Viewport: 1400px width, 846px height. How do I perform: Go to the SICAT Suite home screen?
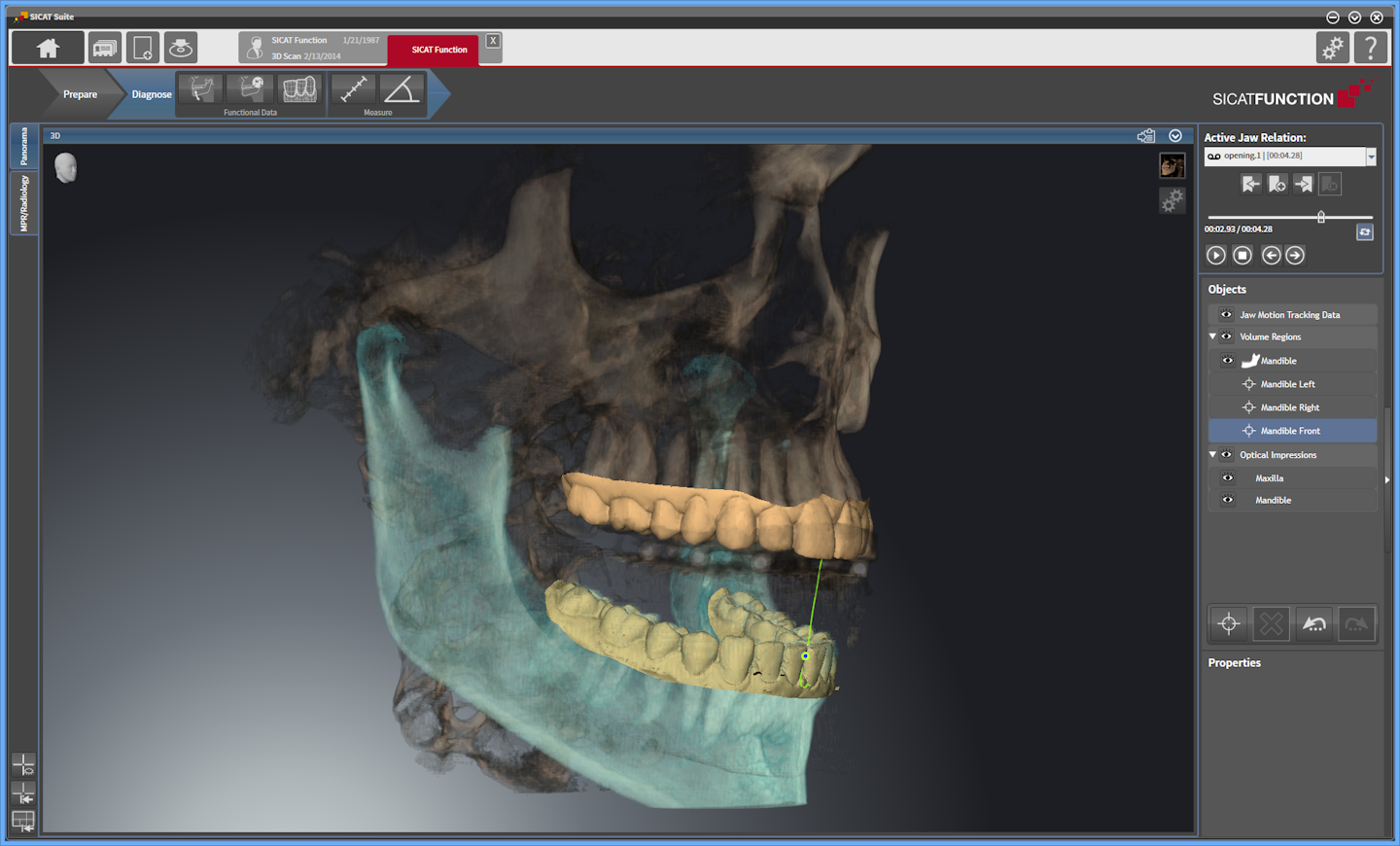click(x=48, y=48)
